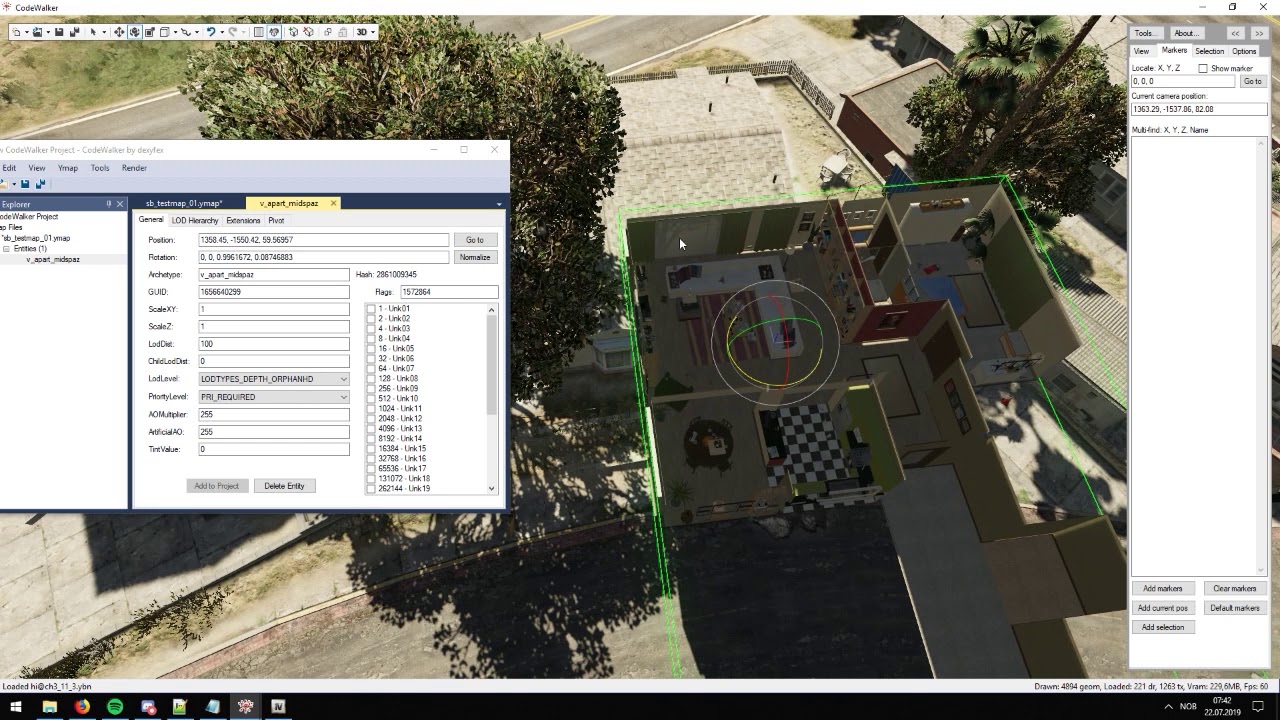Toggle the project window icon
This screenshot has width=1280, height=720.
(274, 32)
